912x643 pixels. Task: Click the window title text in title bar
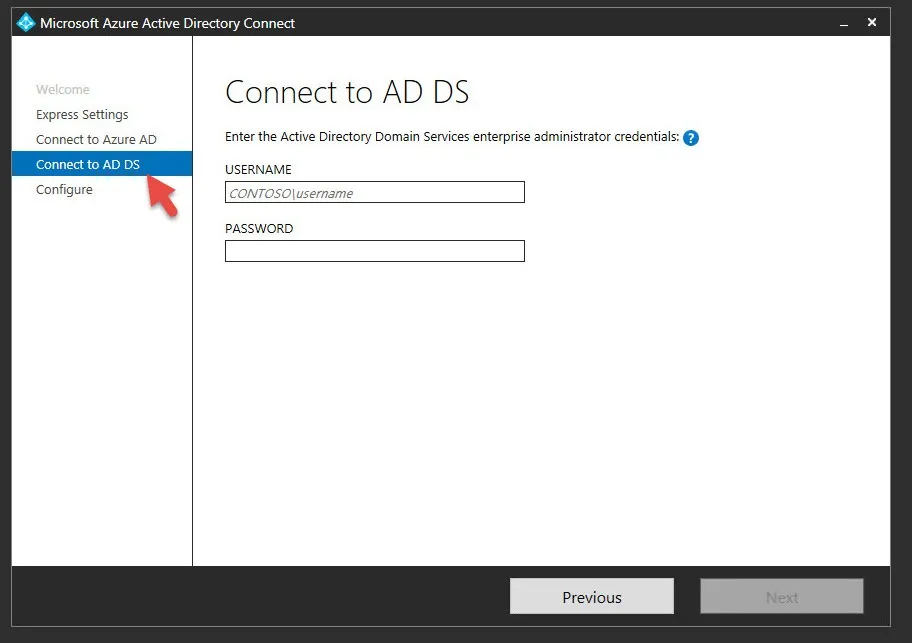167,23
